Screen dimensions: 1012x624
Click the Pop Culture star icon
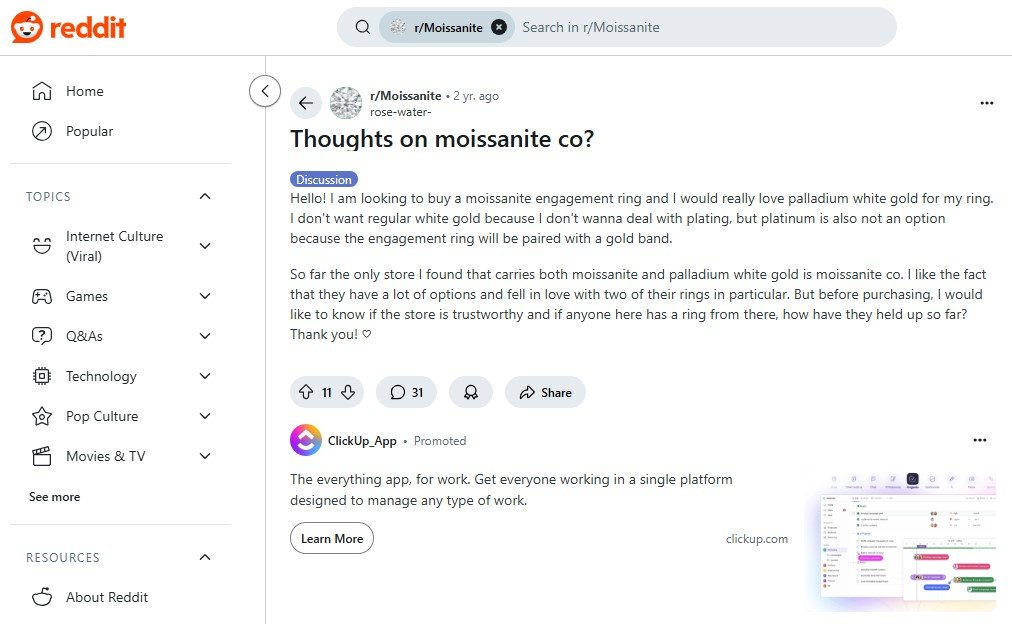(x=42, y=416)
